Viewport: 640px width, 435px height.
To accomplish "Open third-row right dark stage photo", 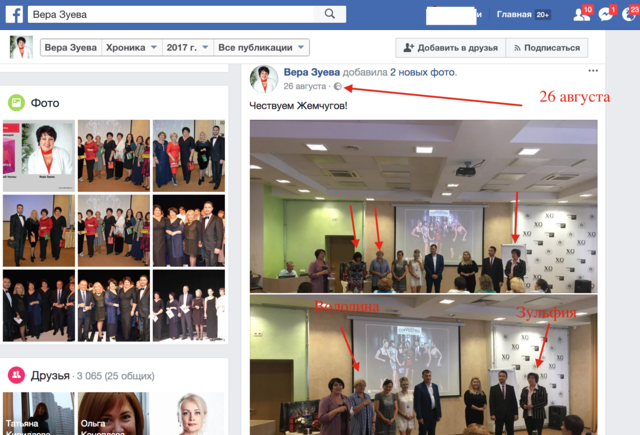I will tap(189, 305).
